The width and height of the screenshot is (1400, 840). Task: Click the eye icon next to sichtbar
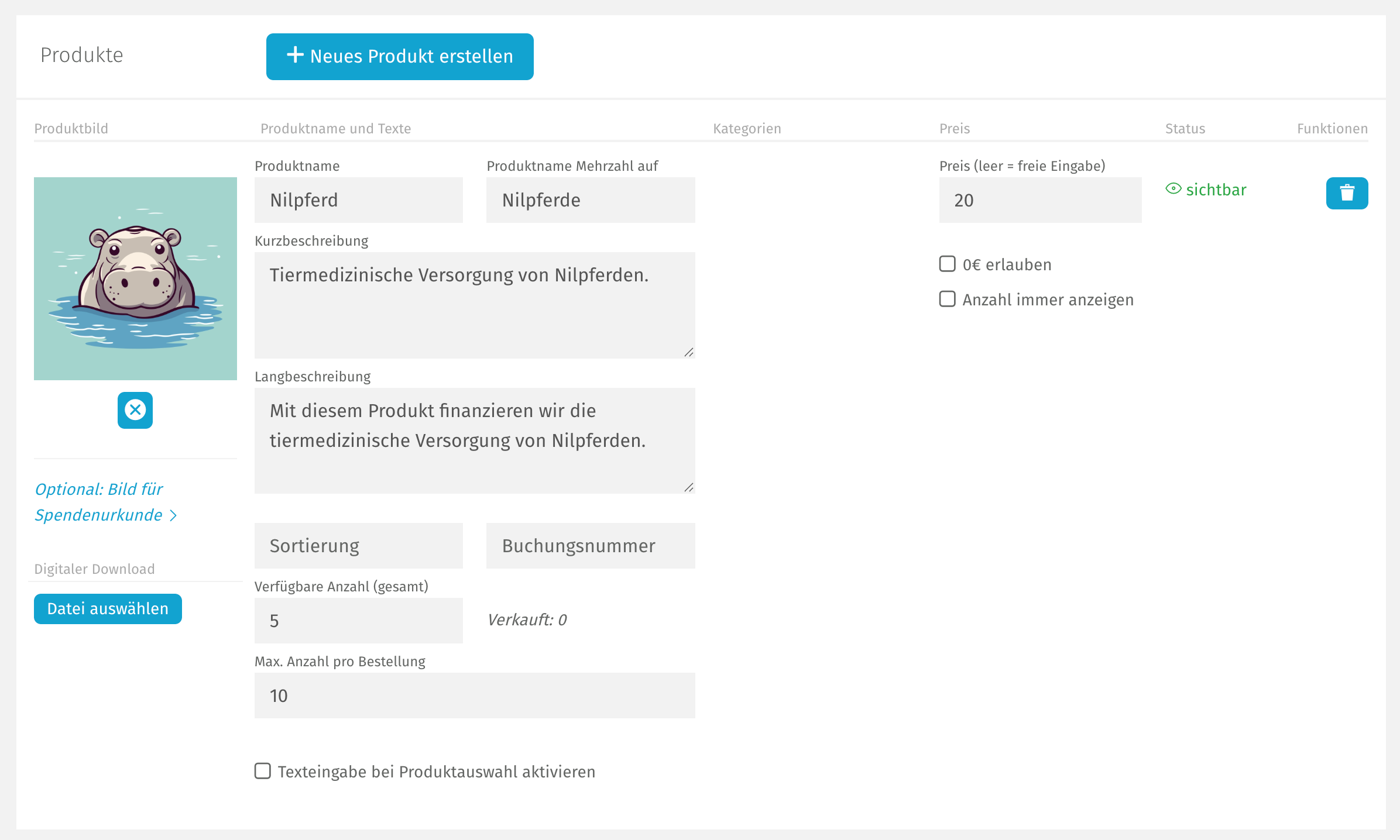(1173, 189)
